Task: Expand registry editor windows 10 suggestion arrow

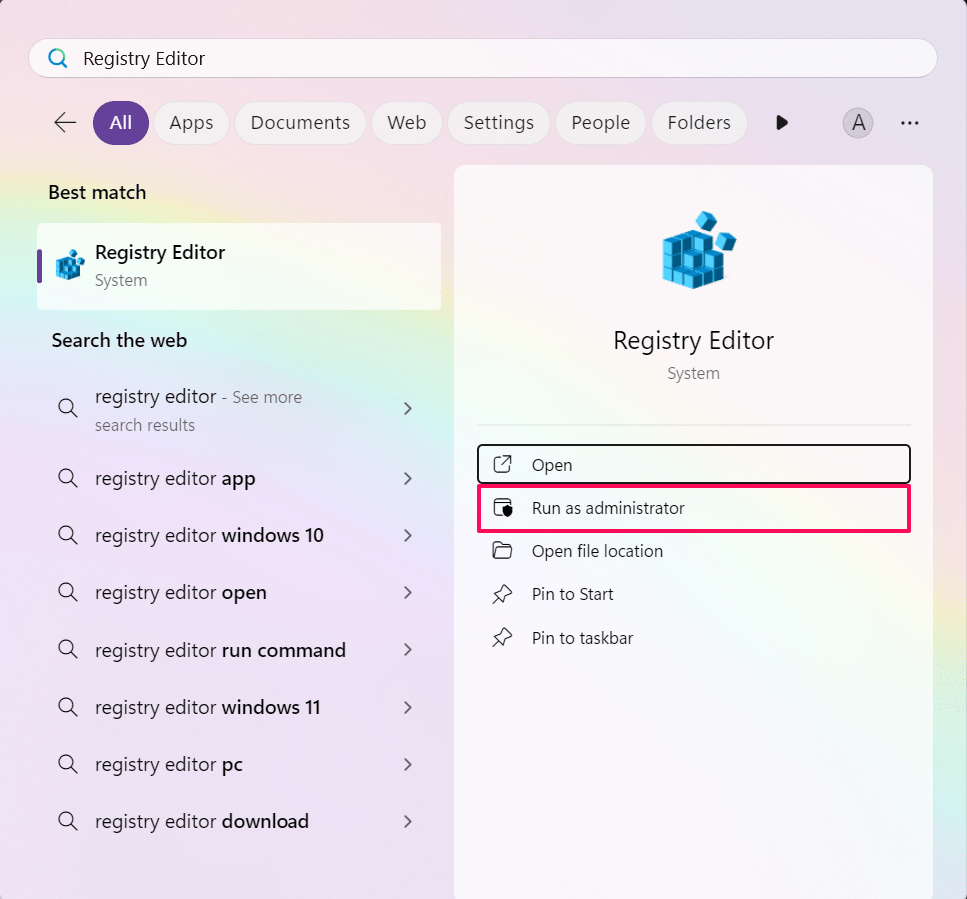Action: 408,536
